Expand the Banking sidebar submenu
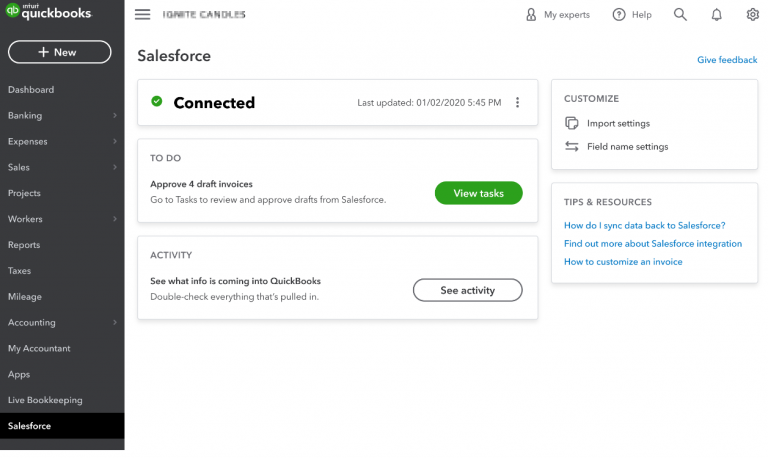Image resolution: width=768 pixels, height=458 pixels. click(x=114, y=116)
